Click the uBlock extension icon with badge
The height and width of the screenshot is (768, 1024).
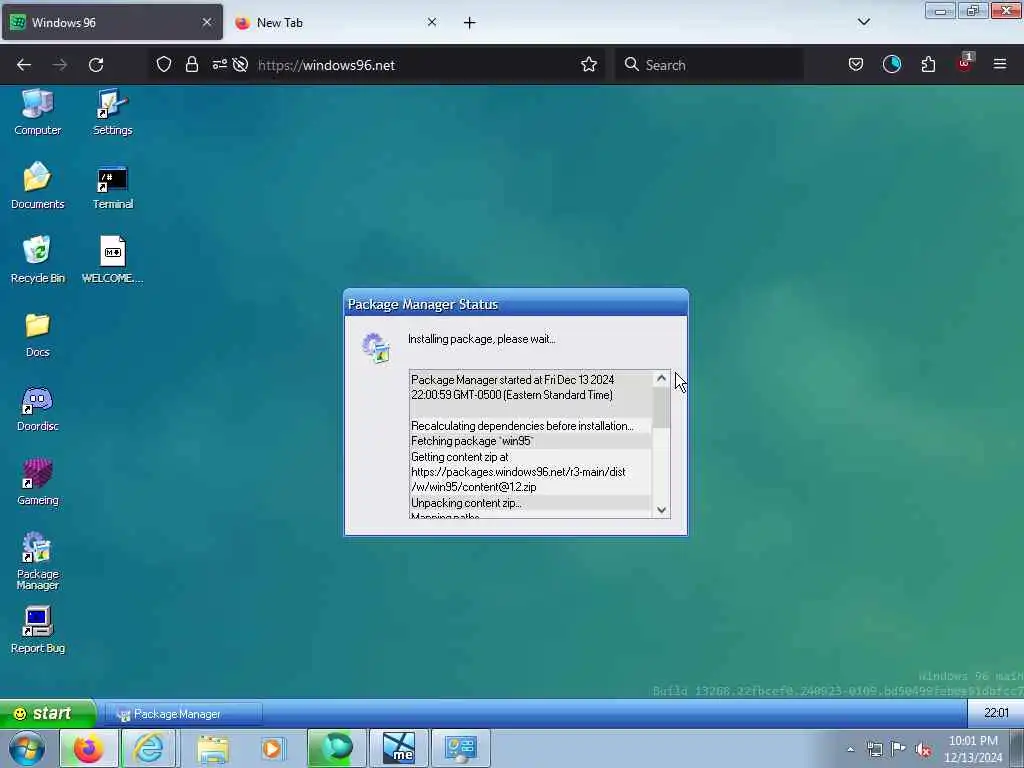[x=965, y=63]
